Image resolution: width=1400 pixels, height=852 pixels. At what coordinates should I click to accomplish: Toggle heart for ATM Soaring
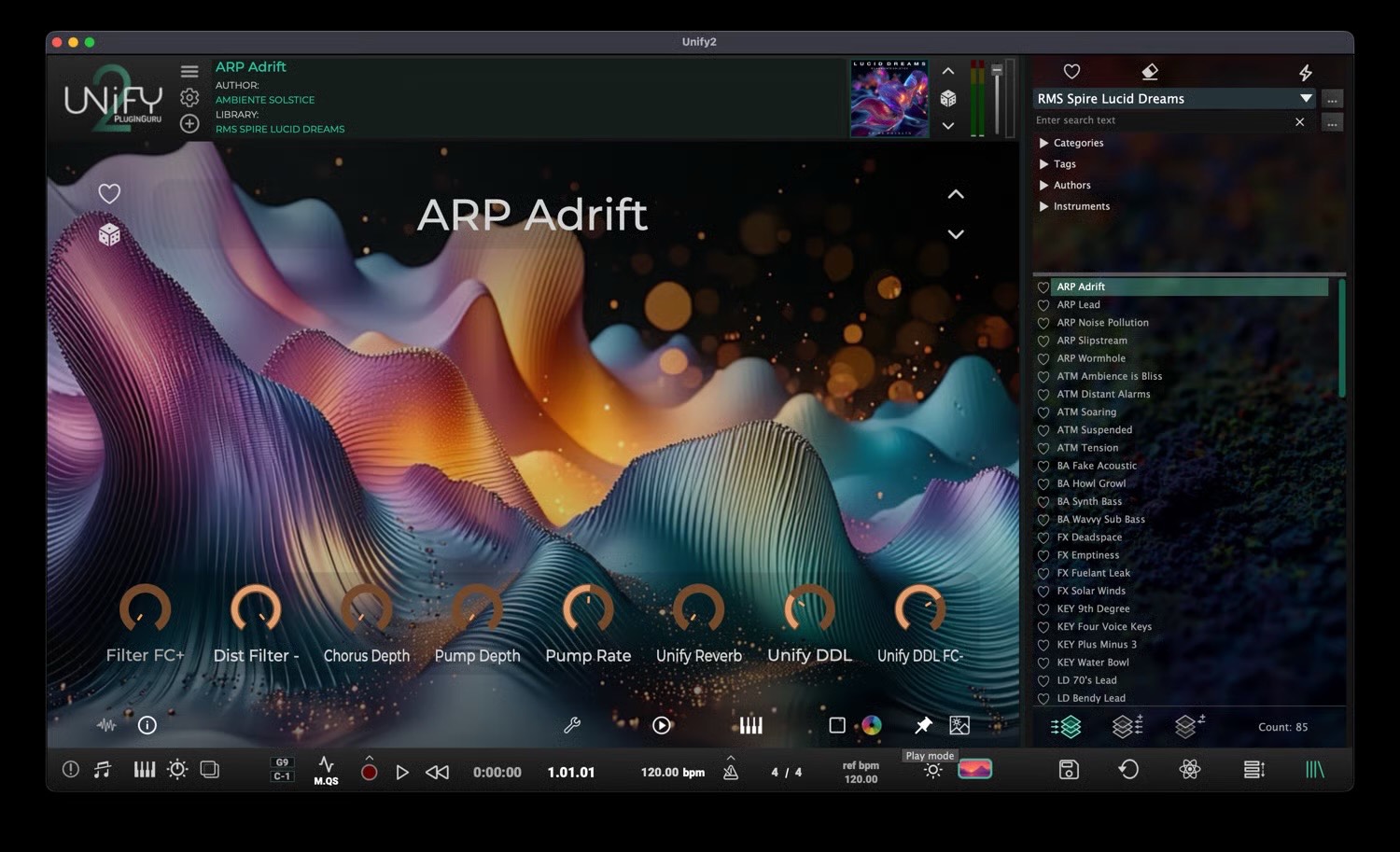(x=1043, y=412)
